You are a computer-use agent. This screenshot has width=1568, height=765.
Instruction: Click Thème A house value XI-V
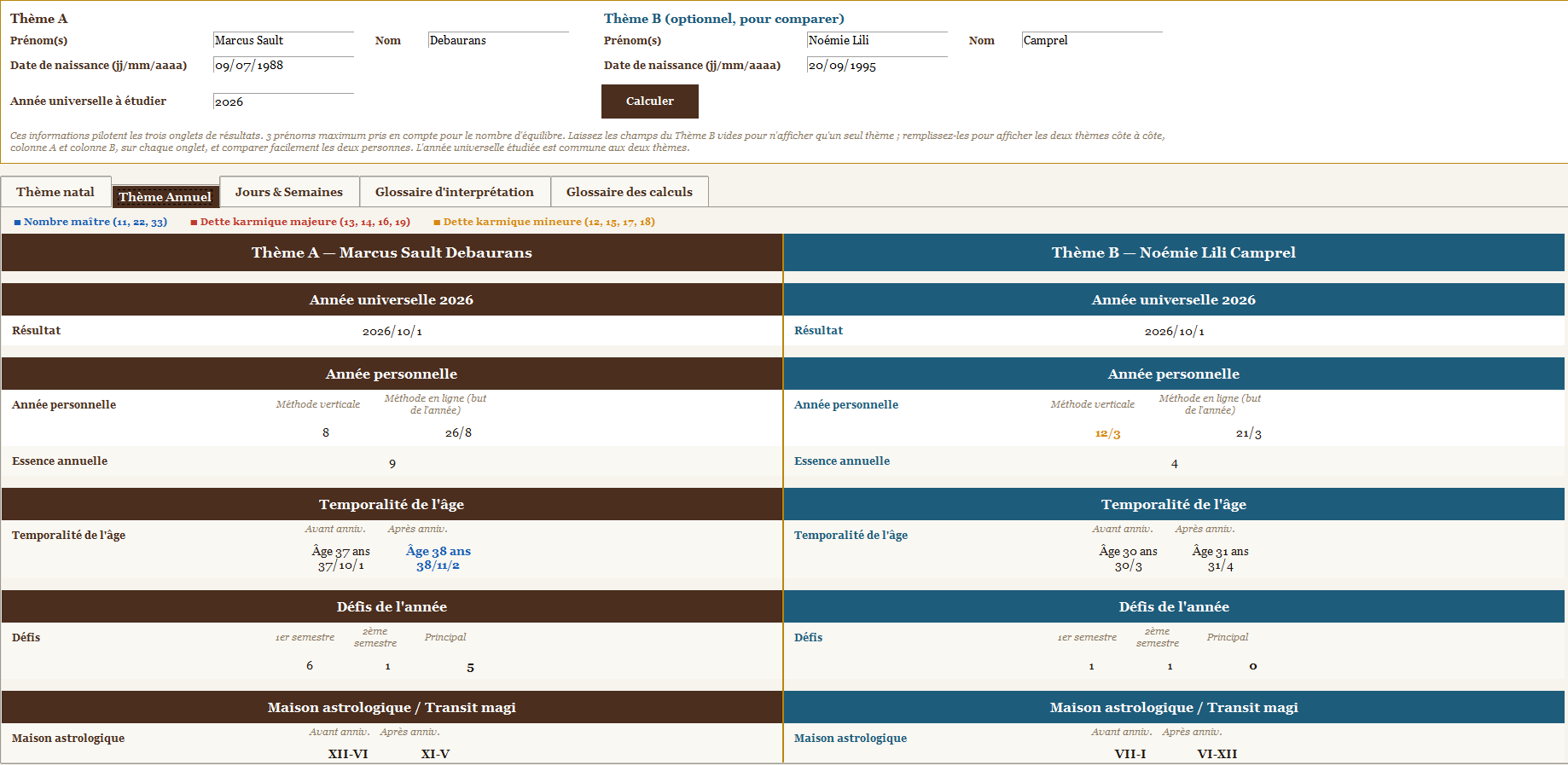(436, 754)
